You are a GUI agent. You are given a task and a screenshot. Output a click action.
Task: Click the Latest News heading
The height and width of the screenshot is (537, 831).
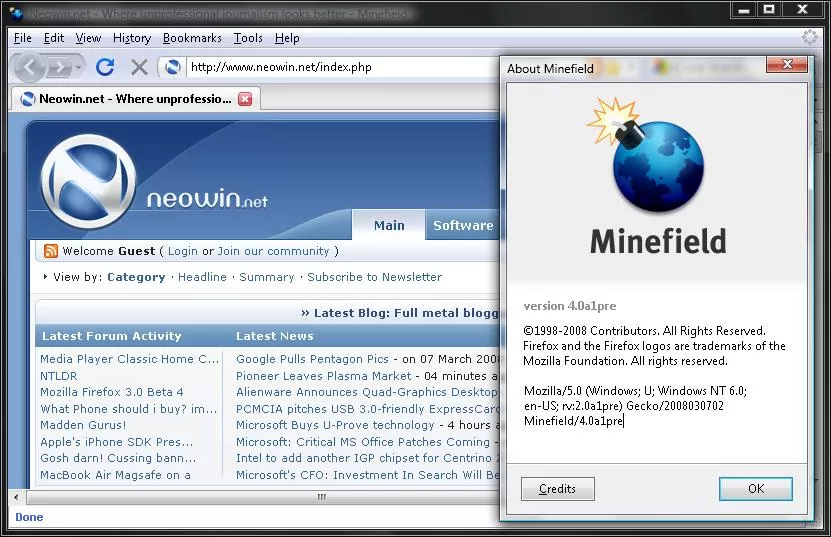coord(275,336)
